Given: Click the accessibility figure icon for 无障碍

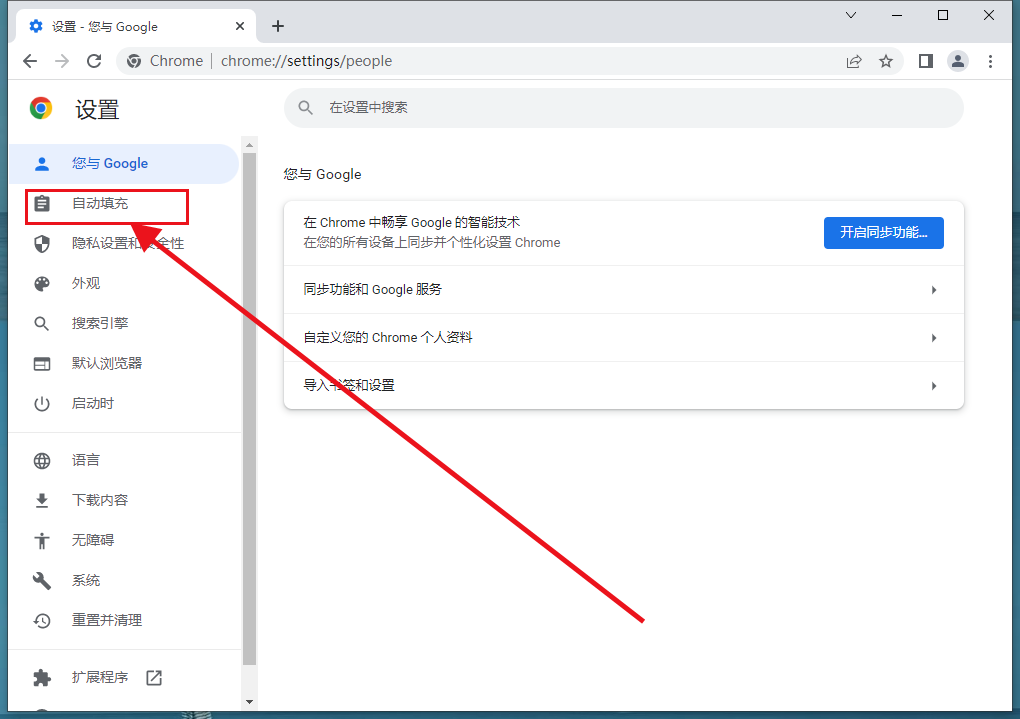Looking at the screenshot, I should click(x=42, y=541).
